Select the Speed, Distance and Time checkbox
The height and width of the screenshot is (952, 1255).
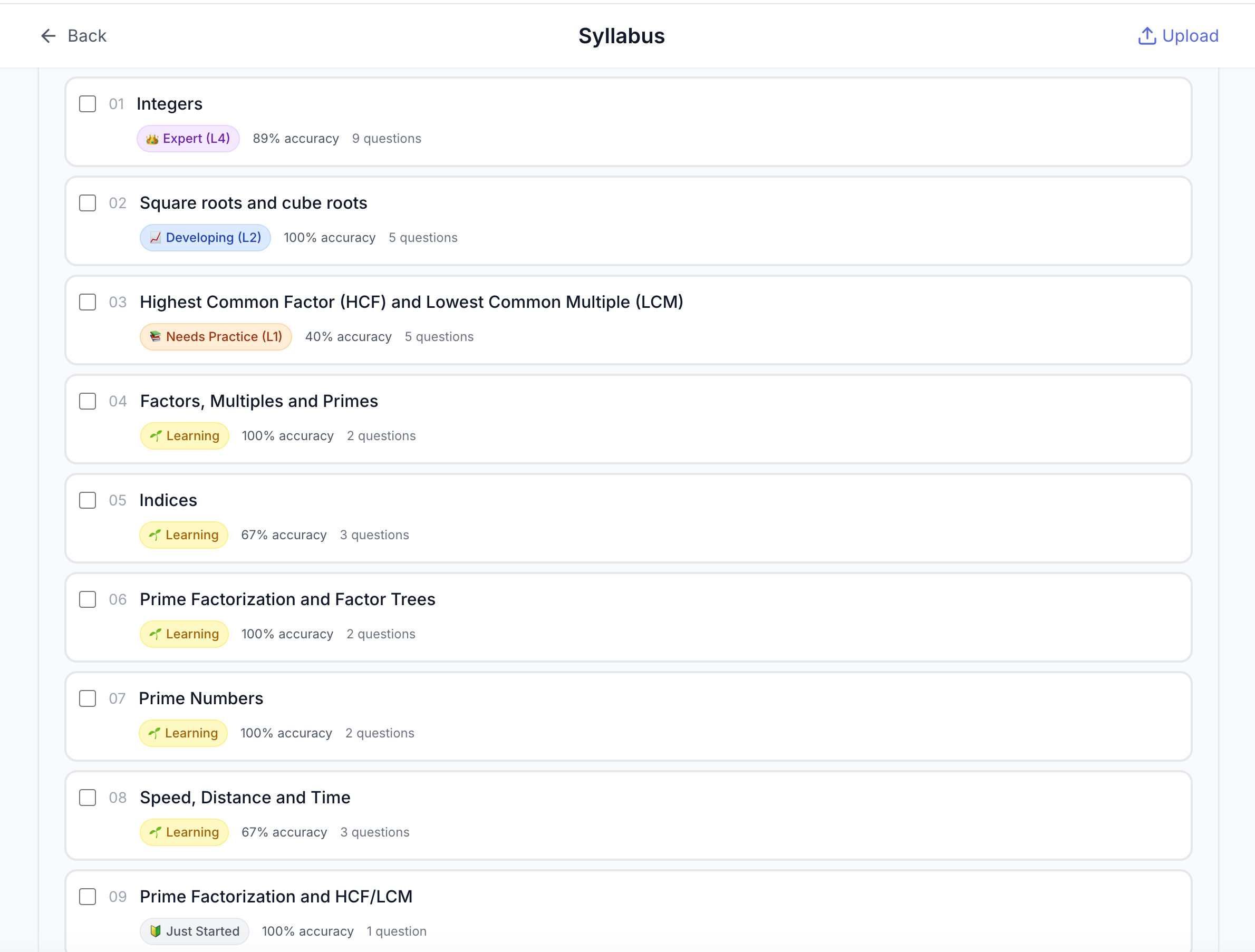click(88, 797)
